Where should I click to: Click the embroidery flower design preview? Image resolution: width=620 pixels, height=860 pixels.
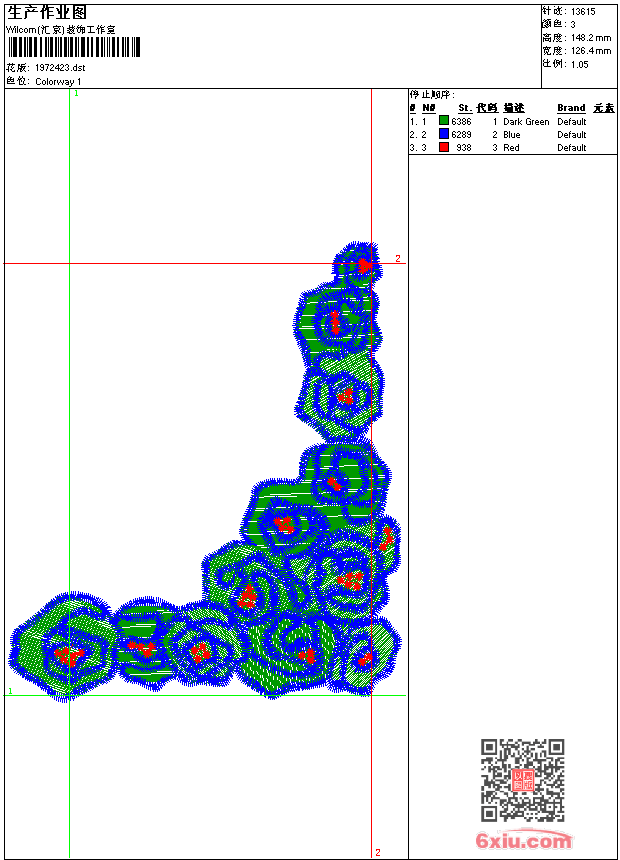pyautogui.click(x=205, y=472)
